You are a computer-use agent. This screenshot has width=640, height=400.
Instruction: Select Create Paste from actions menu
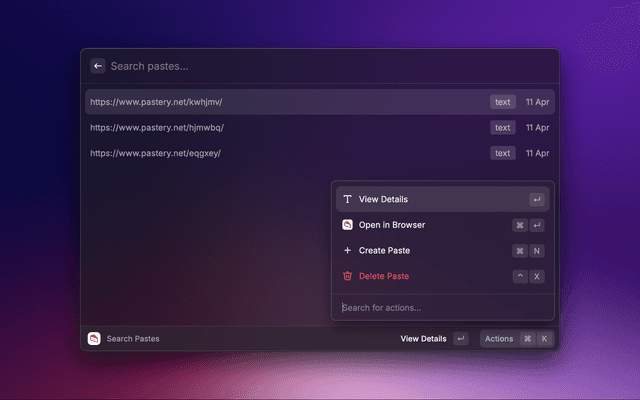point(384,250)
